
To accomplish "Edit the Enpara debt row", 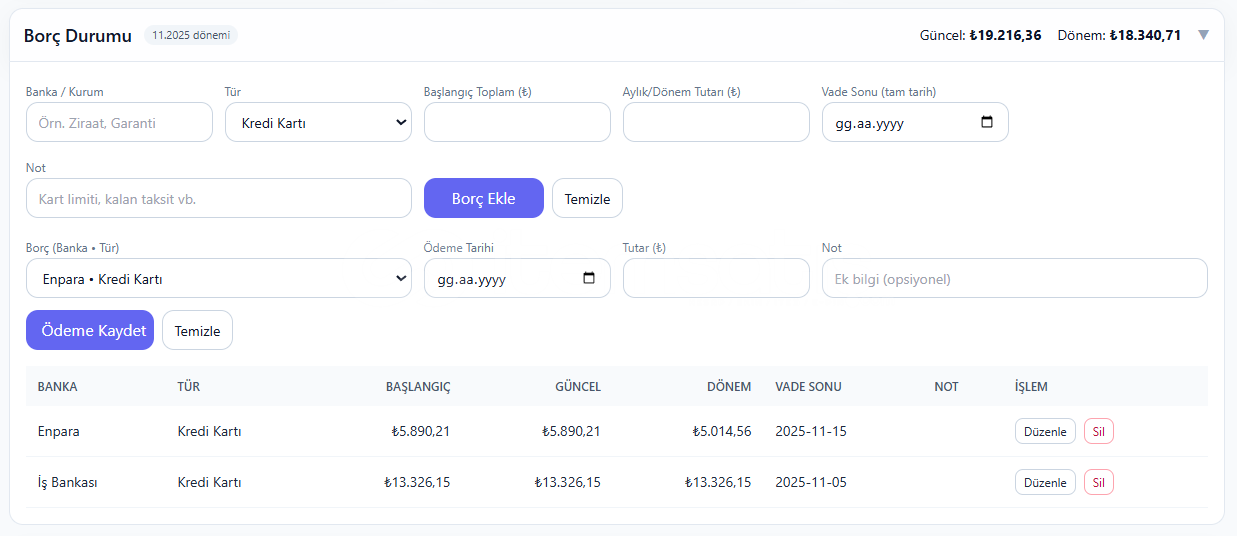I will pos(1045,431).
